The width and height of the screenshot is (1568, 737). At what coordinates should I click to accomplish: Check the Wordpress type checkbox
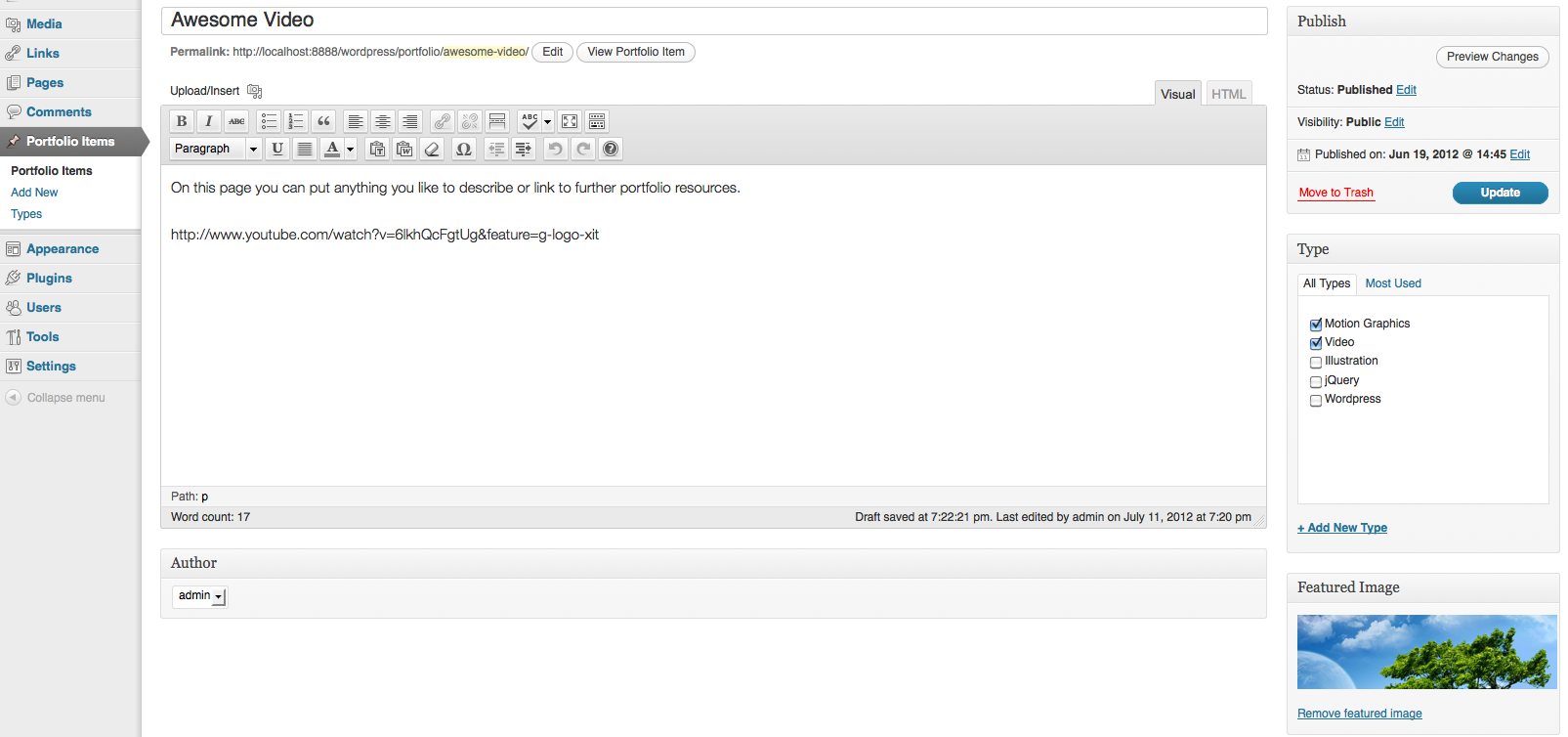click(x=1316, y=400)
